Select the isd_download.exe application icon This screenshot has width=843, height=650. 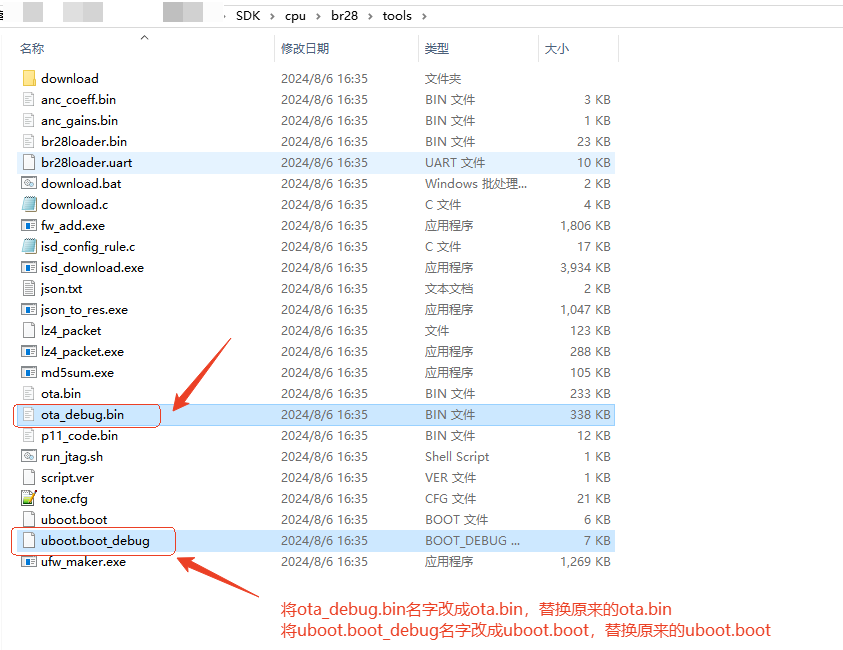point(29,267)
